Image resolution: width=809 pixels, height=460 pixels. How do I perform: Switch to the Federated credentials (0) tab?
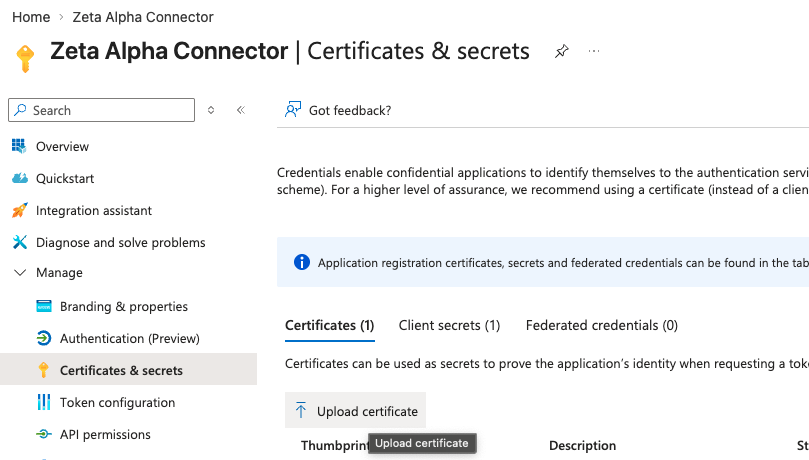pyautogui.click(x=602, y=325)
